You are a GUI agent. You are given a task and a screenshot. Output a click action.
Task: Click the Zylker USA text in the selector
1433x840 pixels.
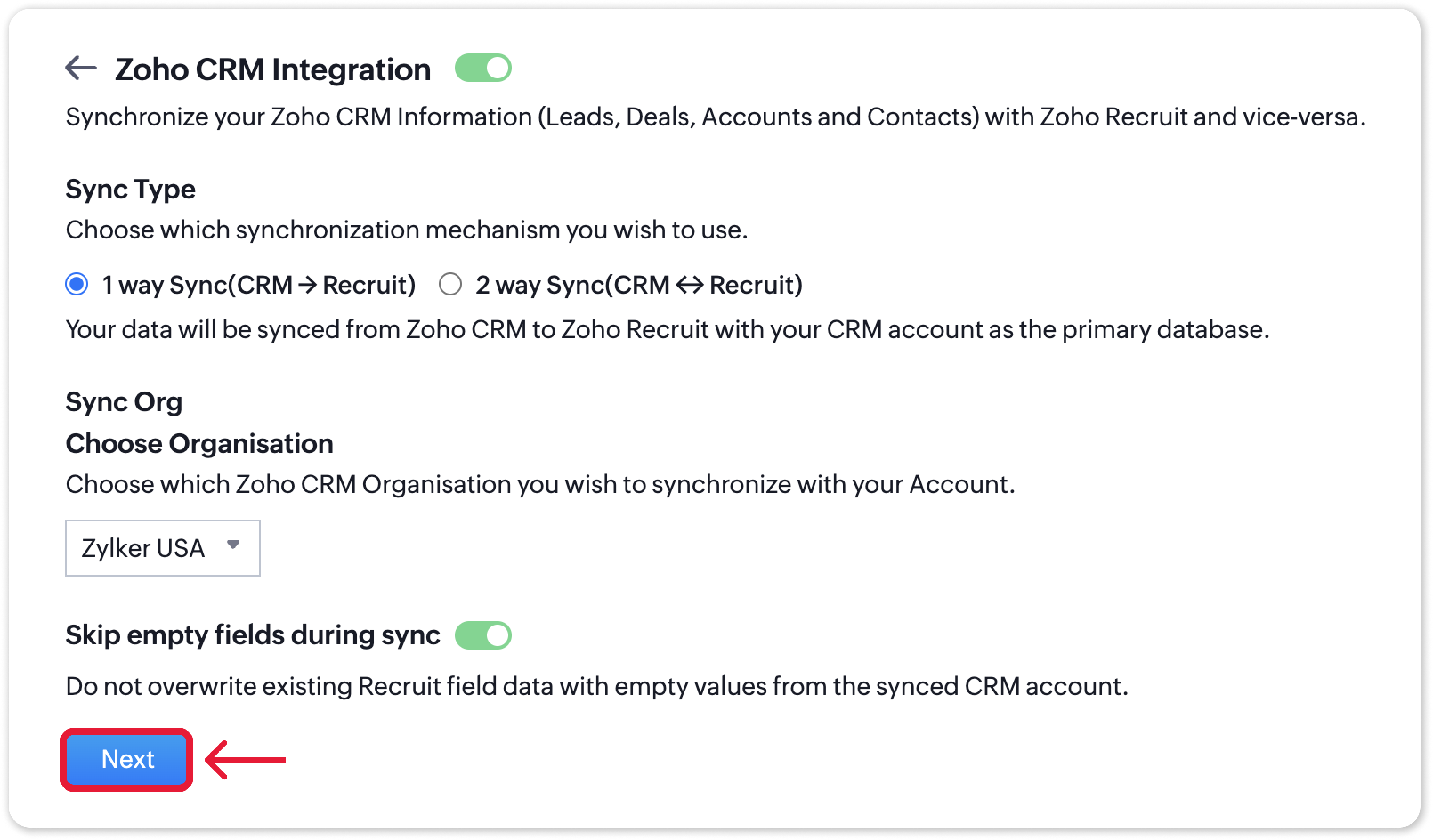coord(143,549)
